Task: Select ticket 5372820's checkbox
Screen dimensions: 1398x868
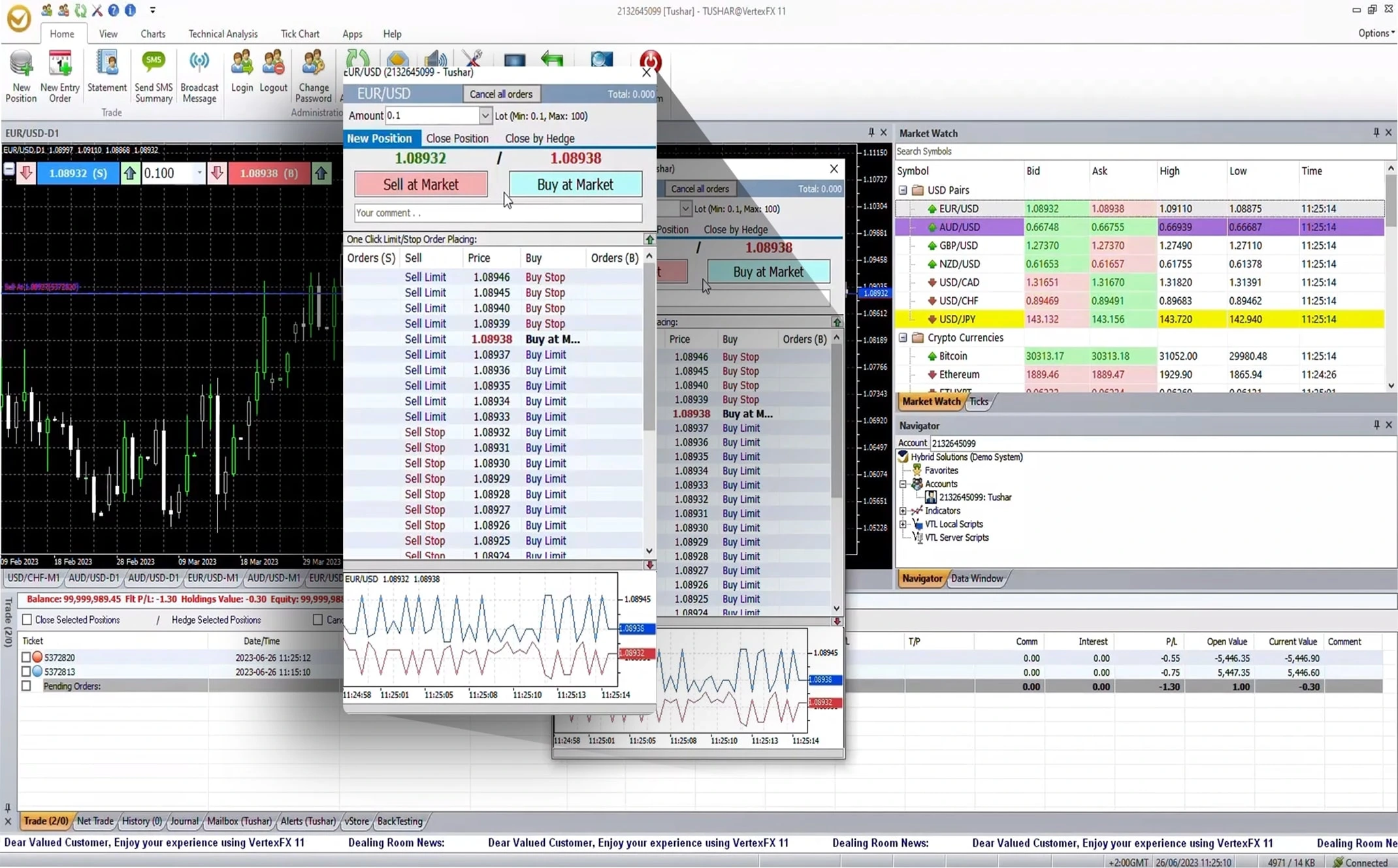Action: 26,657
